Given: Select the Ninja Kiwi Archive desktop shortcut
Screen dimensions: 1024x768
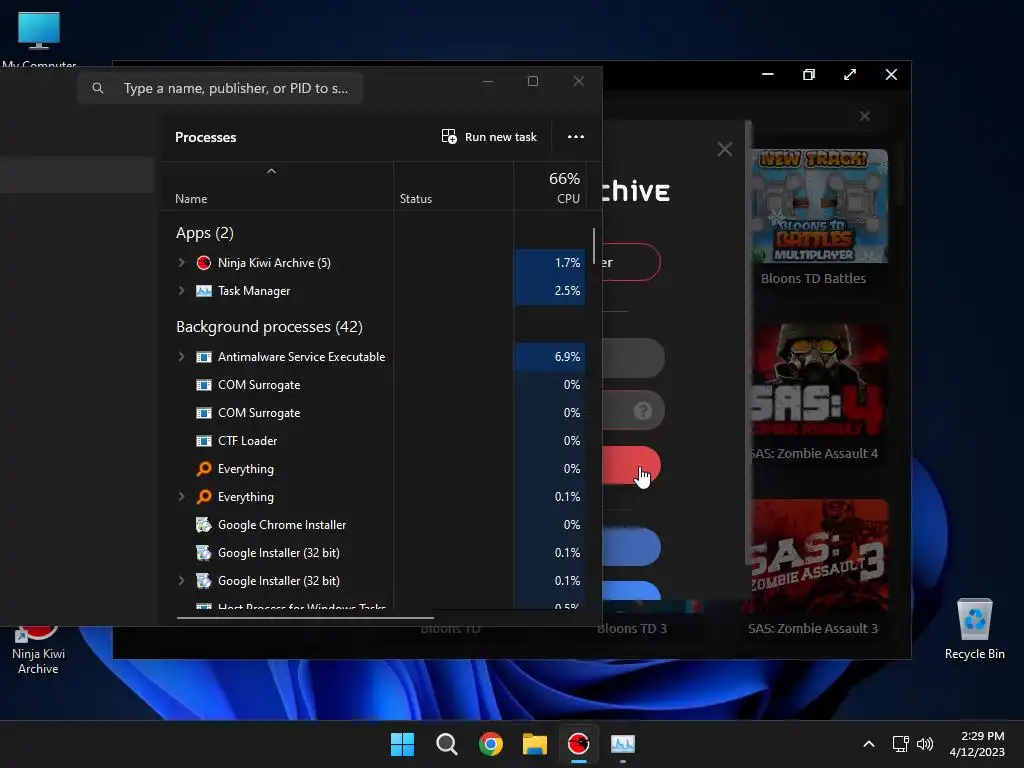Looking at the screenshot, I should click(x=38, y=651).
